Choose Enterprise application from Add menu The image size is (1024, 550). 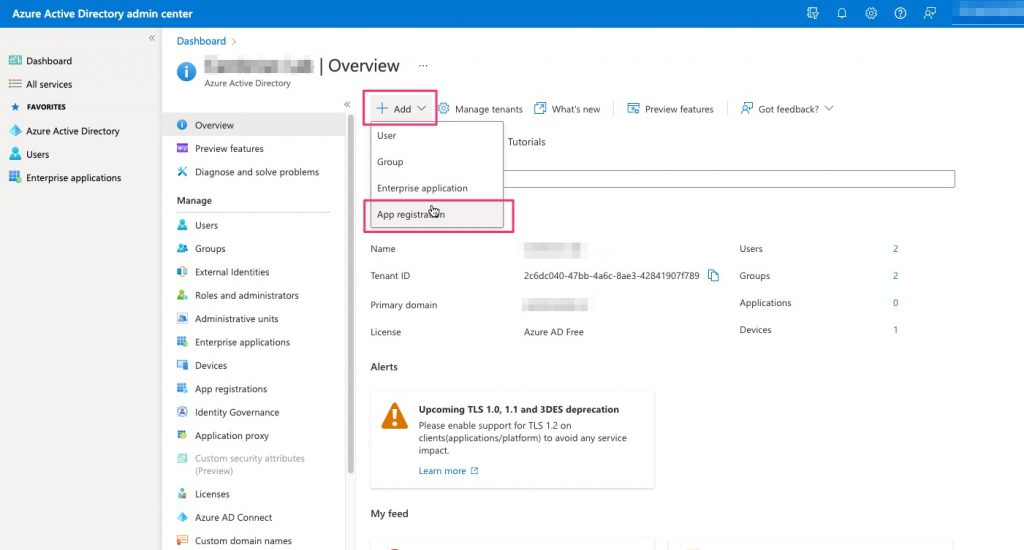coord(437,188)
